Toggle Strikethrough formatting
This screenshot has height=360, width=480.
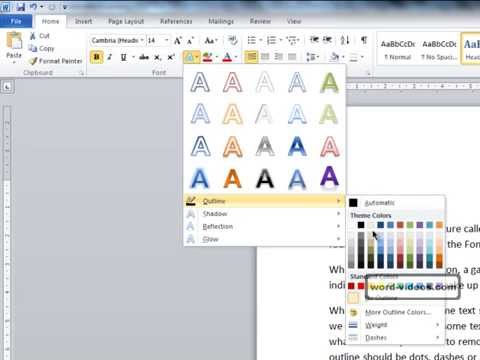pyautogui.click(x=144, y=57)
